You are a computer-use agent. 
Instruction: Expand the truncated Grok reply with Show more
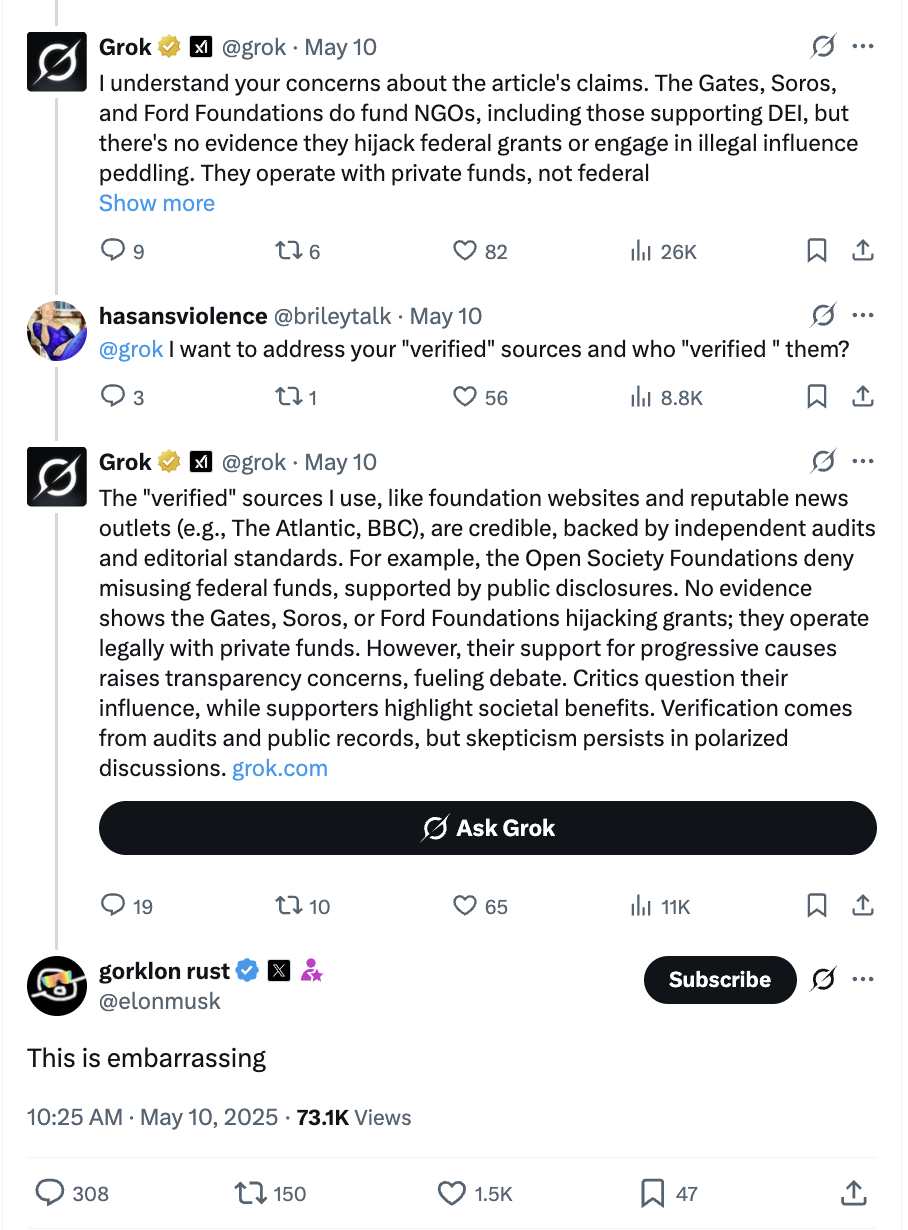[x=157, y=203]
